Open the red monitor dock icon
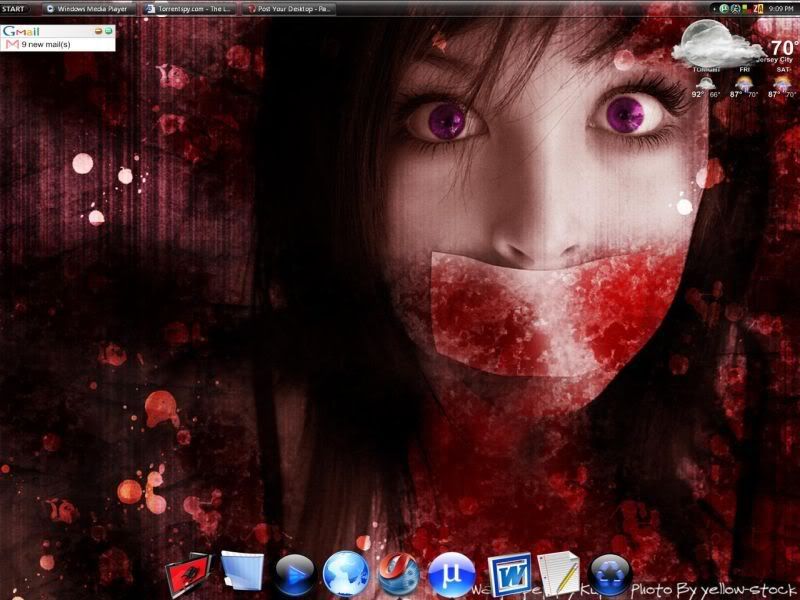This screenshot has width=800, height=600. (x=188, y=576)
